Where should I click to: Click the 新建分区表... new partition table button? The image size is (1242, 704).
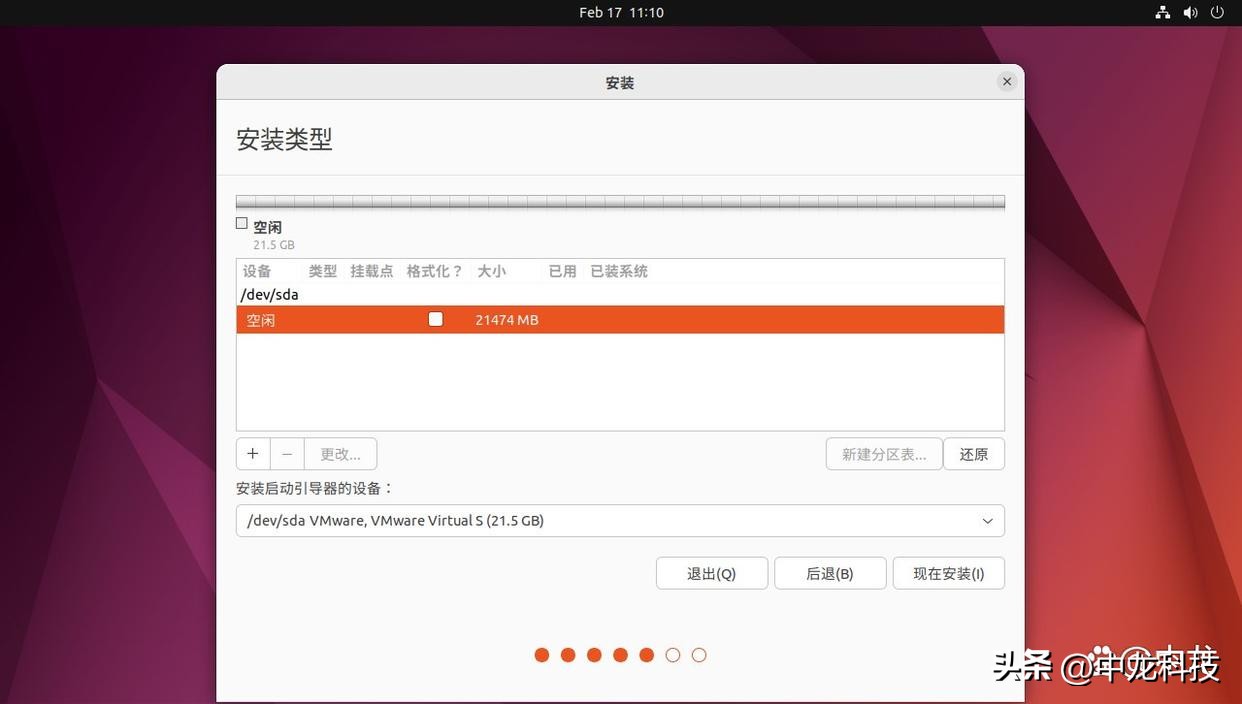[883, 453]
